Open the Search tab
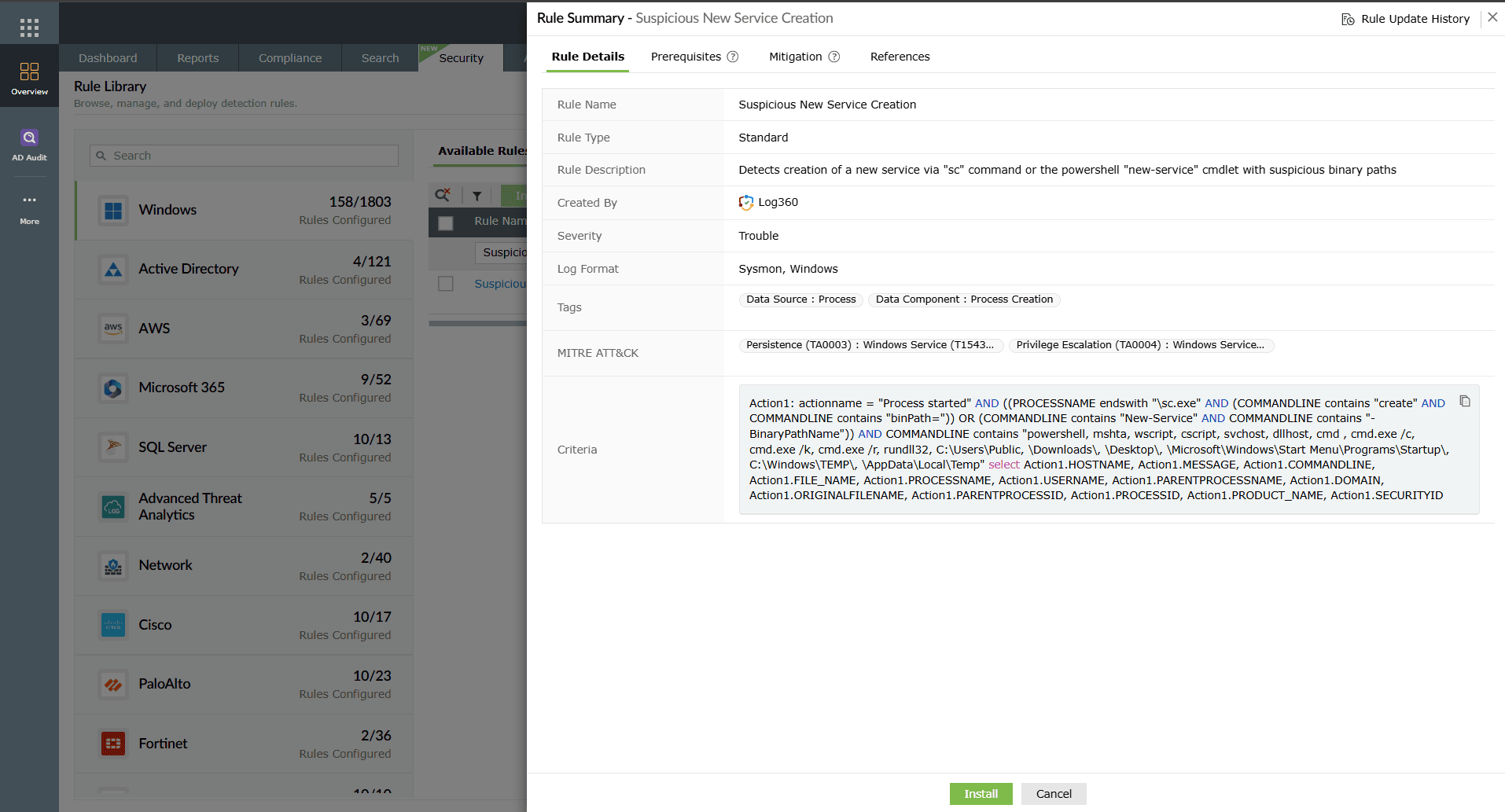 click(381, 58)
